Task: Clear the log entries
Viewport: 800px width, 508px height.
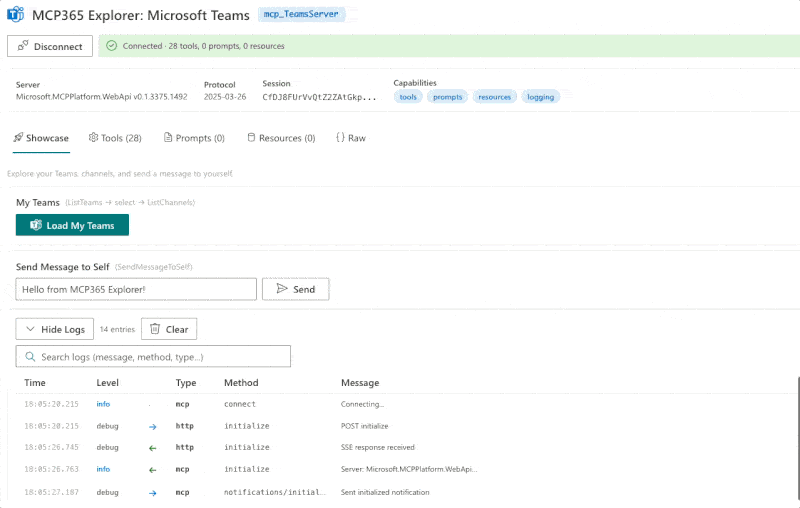Action: pos(169,329)
